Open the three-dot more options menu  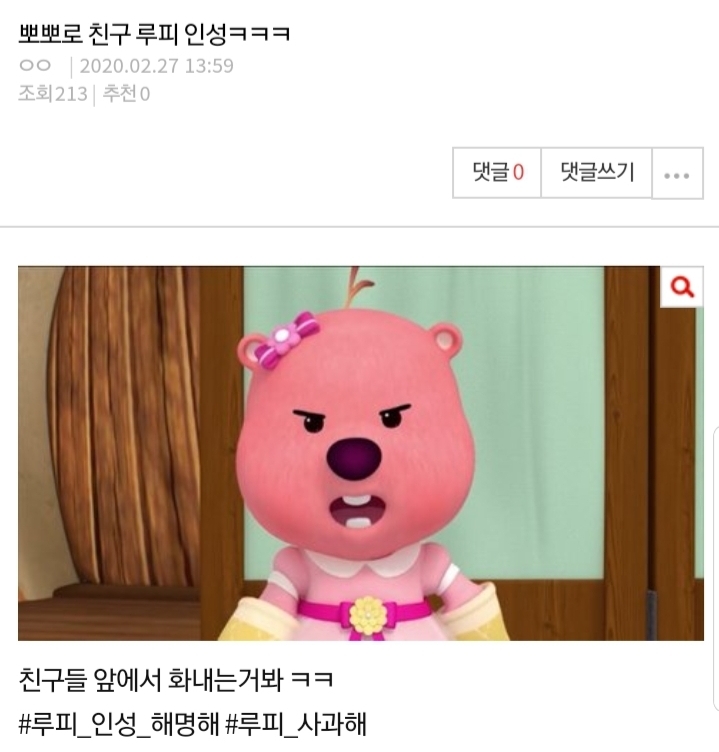pyautogui.click(x=677, y=173)
